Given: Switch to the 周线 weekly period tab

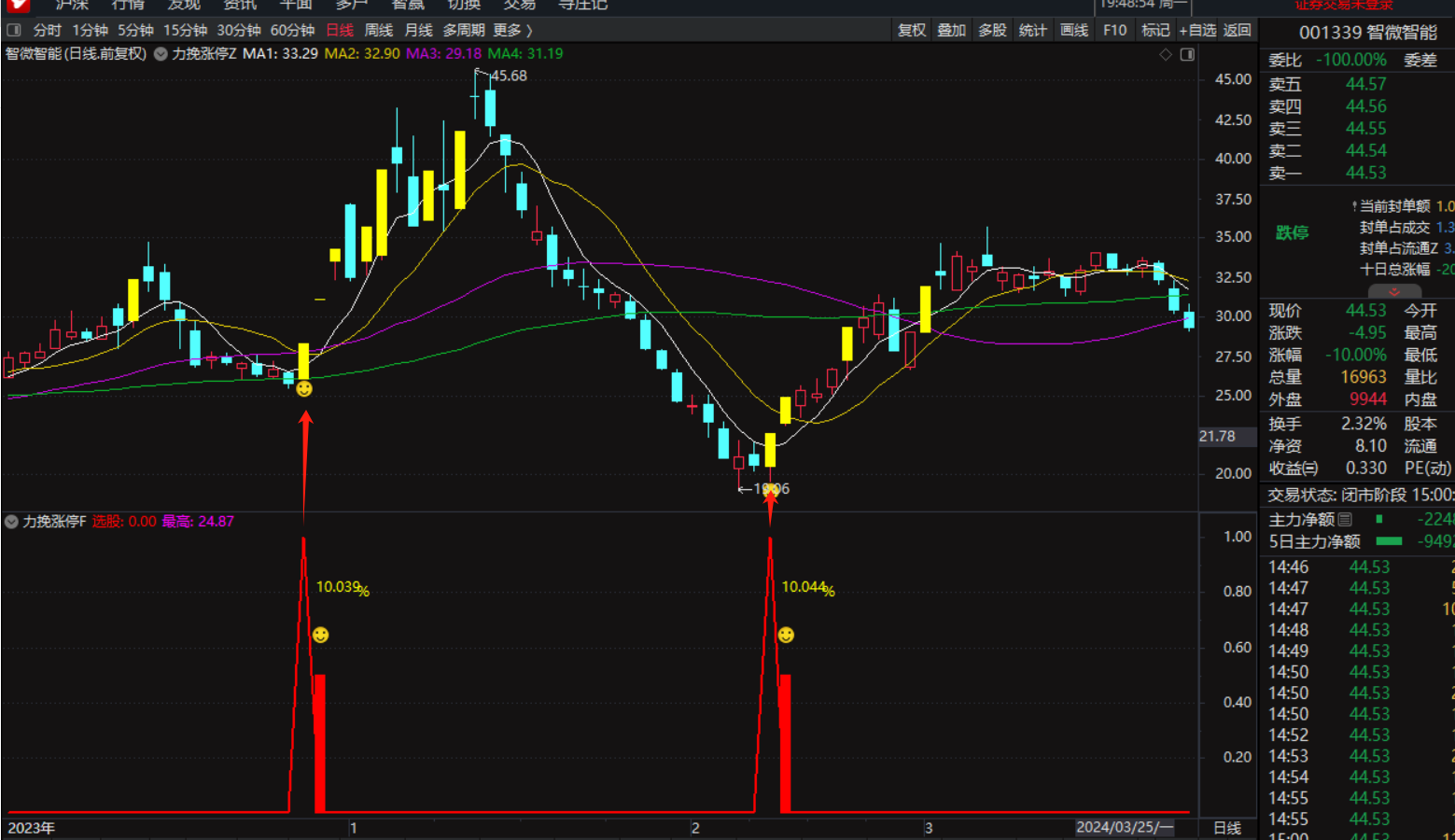Looking at the screenshot, I should click(x=378, y=30).
